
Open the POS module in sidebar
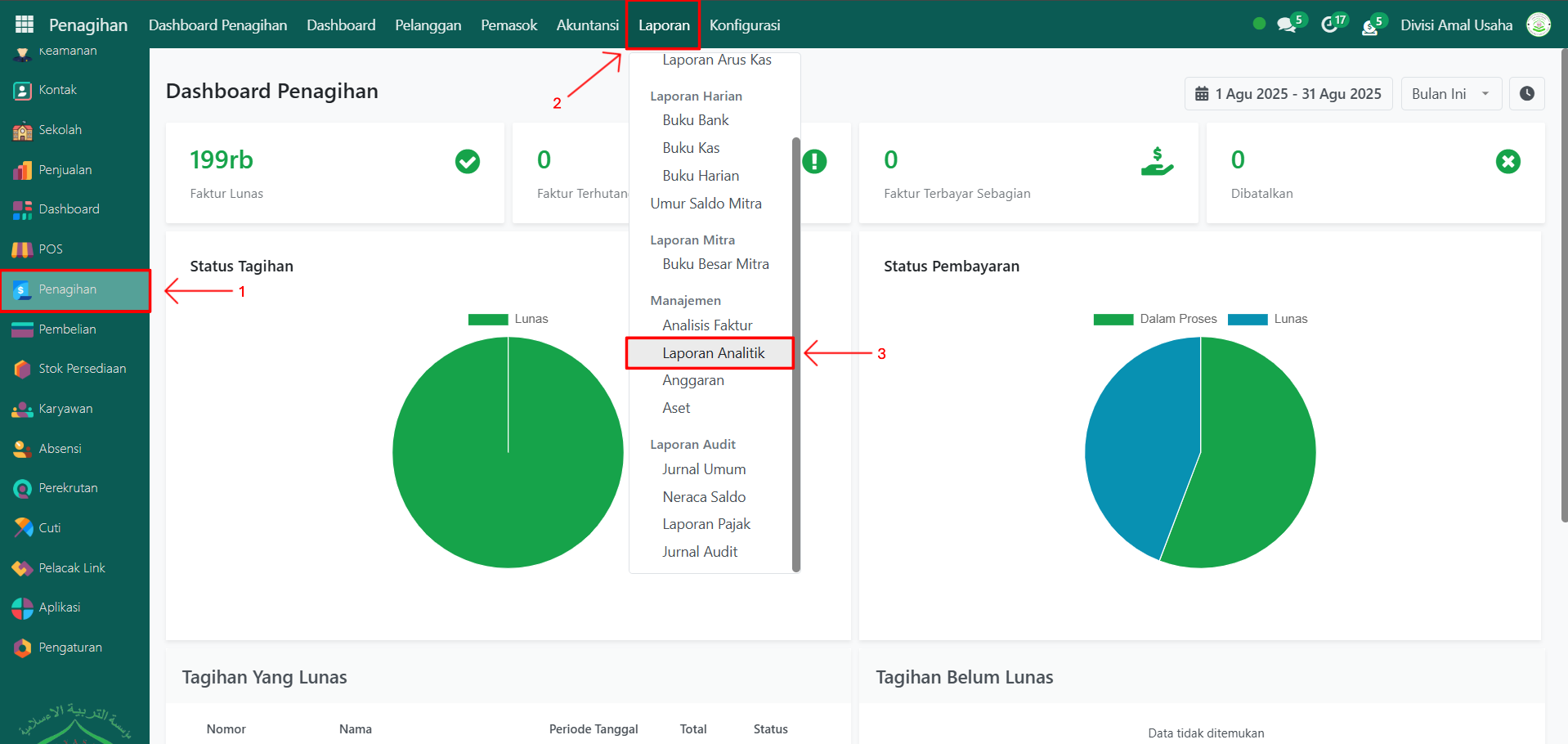point(51,249)
